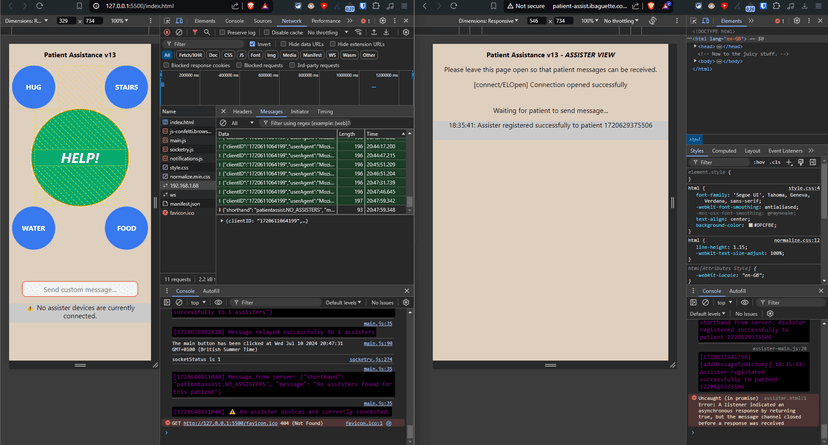Create live expression with eye icon in left console

tap(218, 302)
